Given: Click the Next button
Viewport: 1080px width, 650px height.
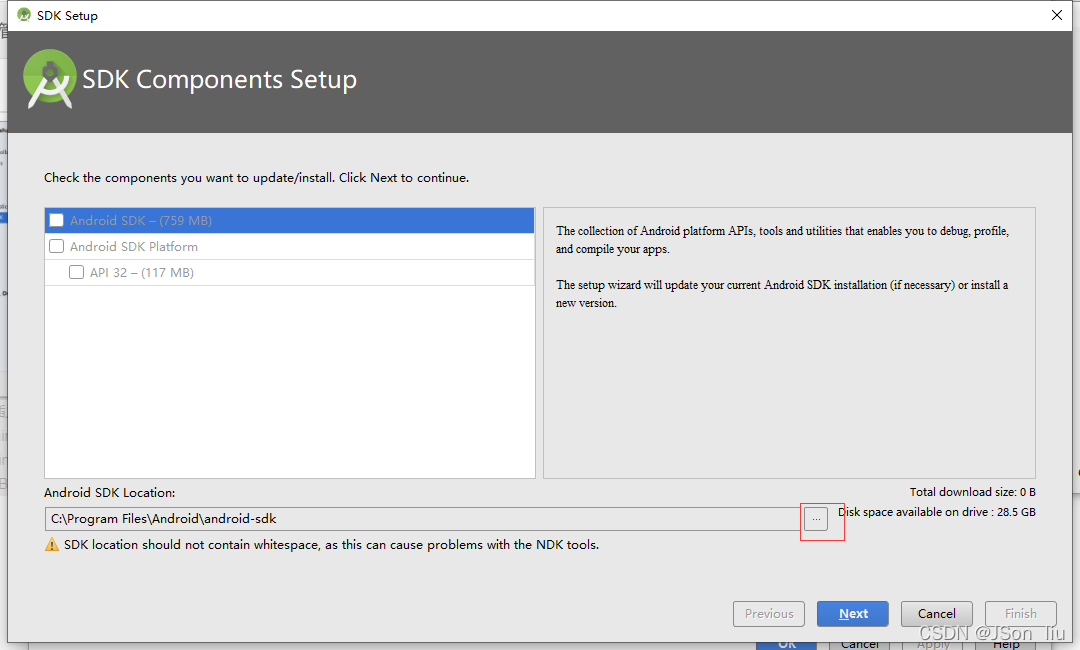Looking at the screenshot, I should 853,614.
